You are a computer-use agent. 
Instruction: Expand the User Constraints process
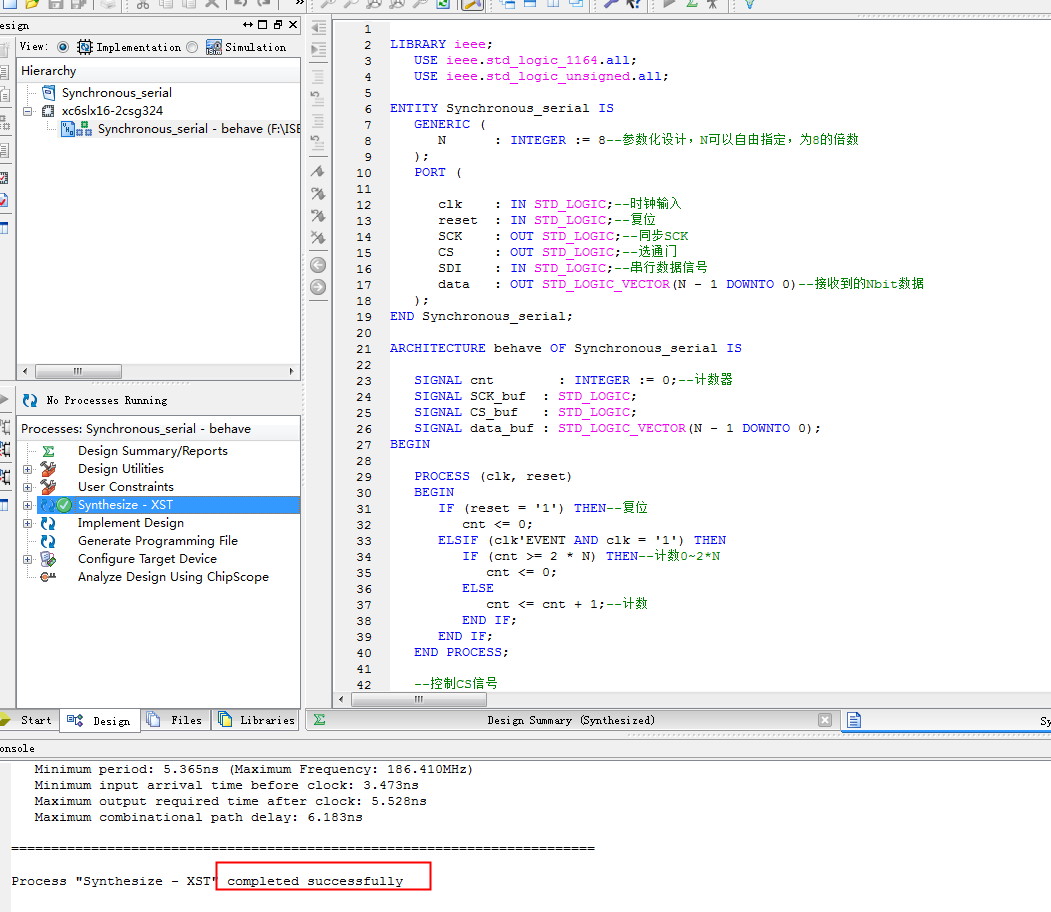(27, 487)
